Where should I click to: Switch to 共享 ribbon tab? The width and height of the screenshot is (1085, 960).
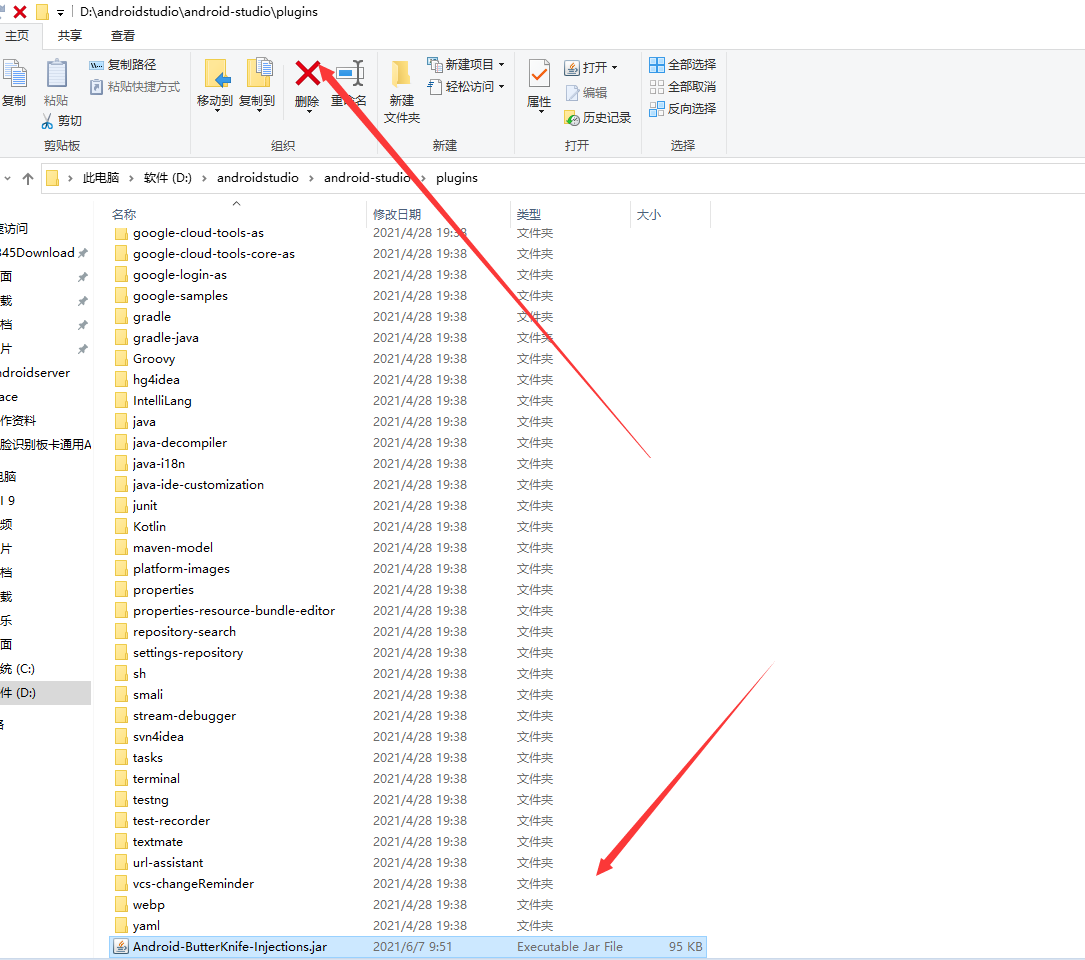point(70,36)
